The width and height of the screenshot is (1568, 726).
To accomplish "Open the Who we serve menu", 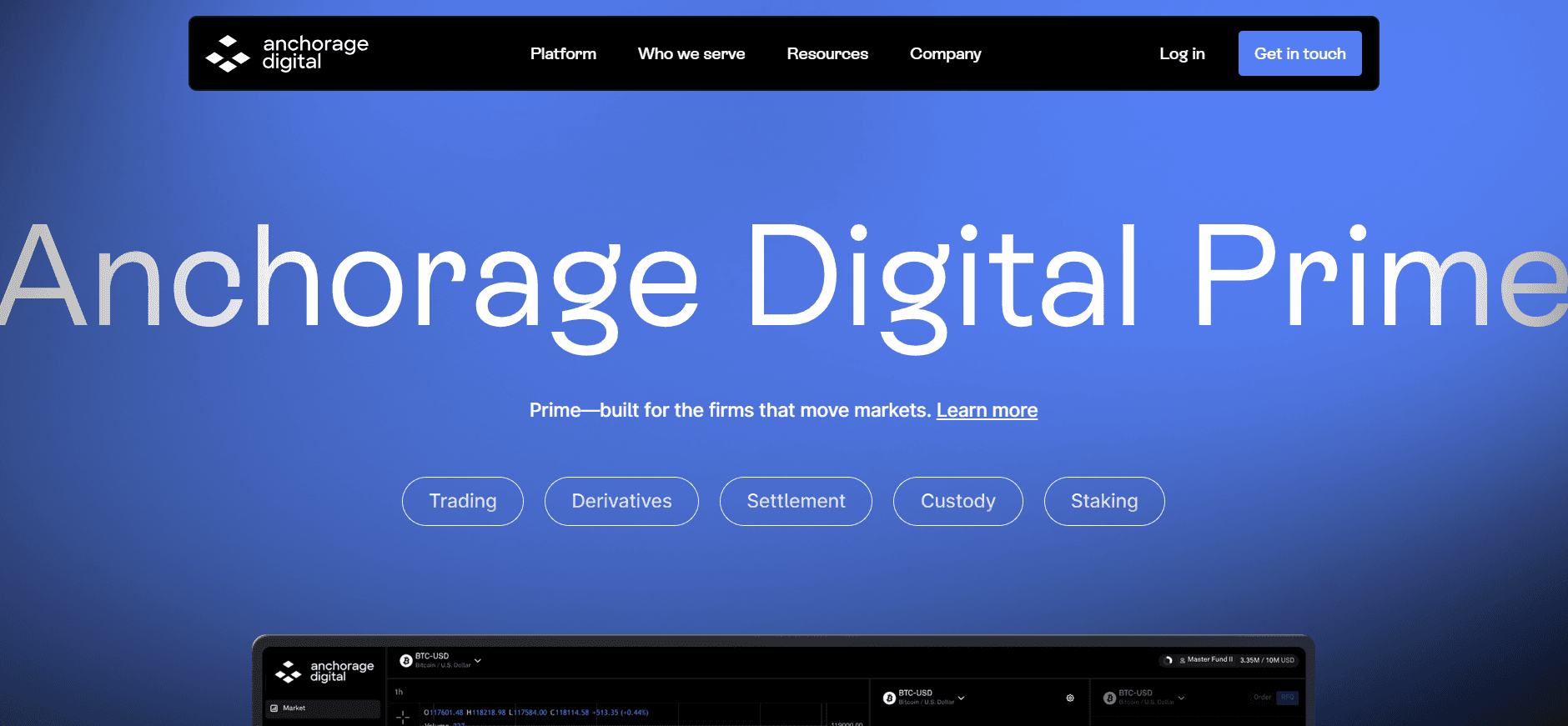I will click(x=691, y=53).
